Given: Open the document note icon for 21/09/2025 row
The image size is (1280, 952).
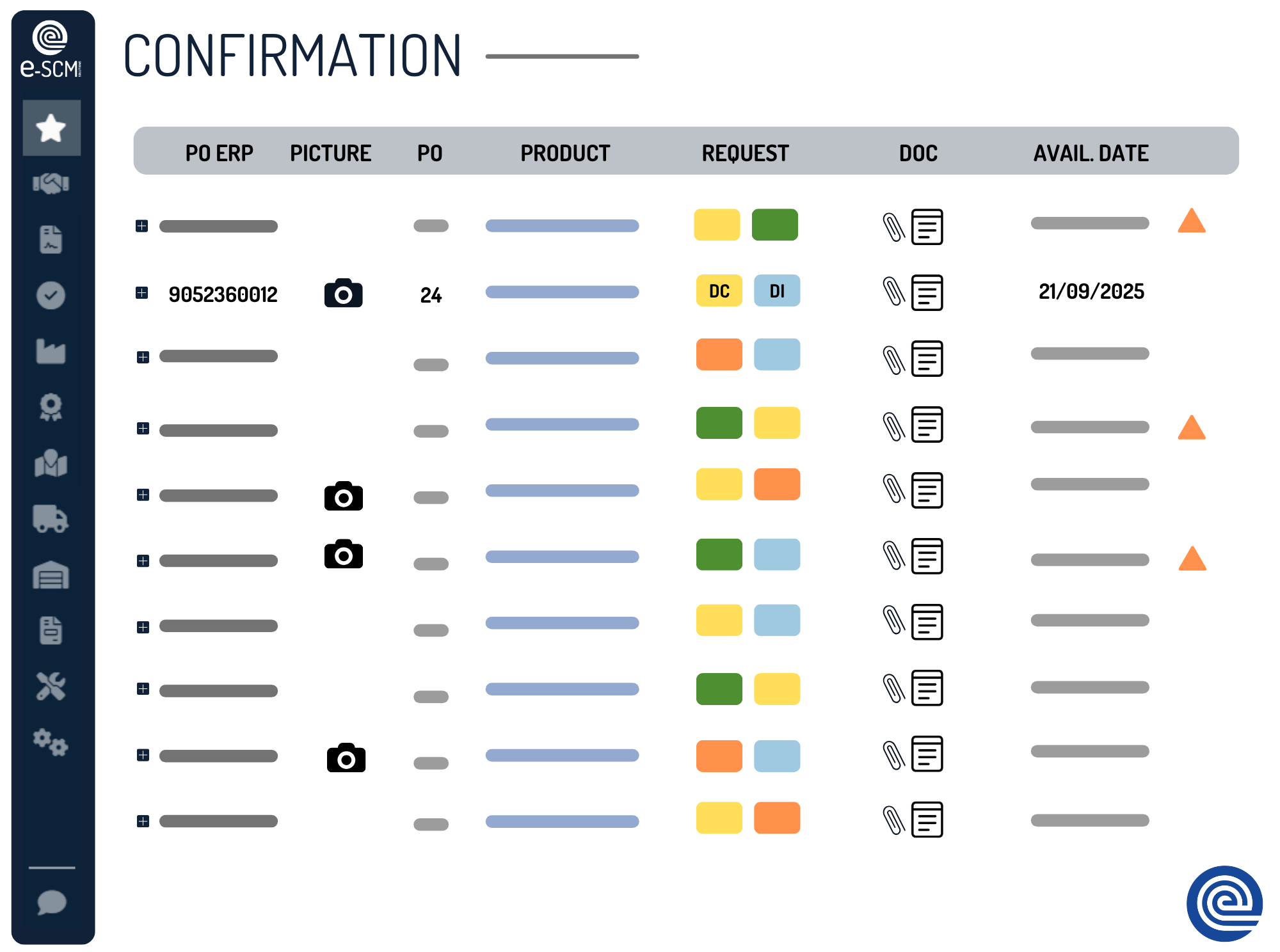Looking at the screenshot, I should coord(927,293).
